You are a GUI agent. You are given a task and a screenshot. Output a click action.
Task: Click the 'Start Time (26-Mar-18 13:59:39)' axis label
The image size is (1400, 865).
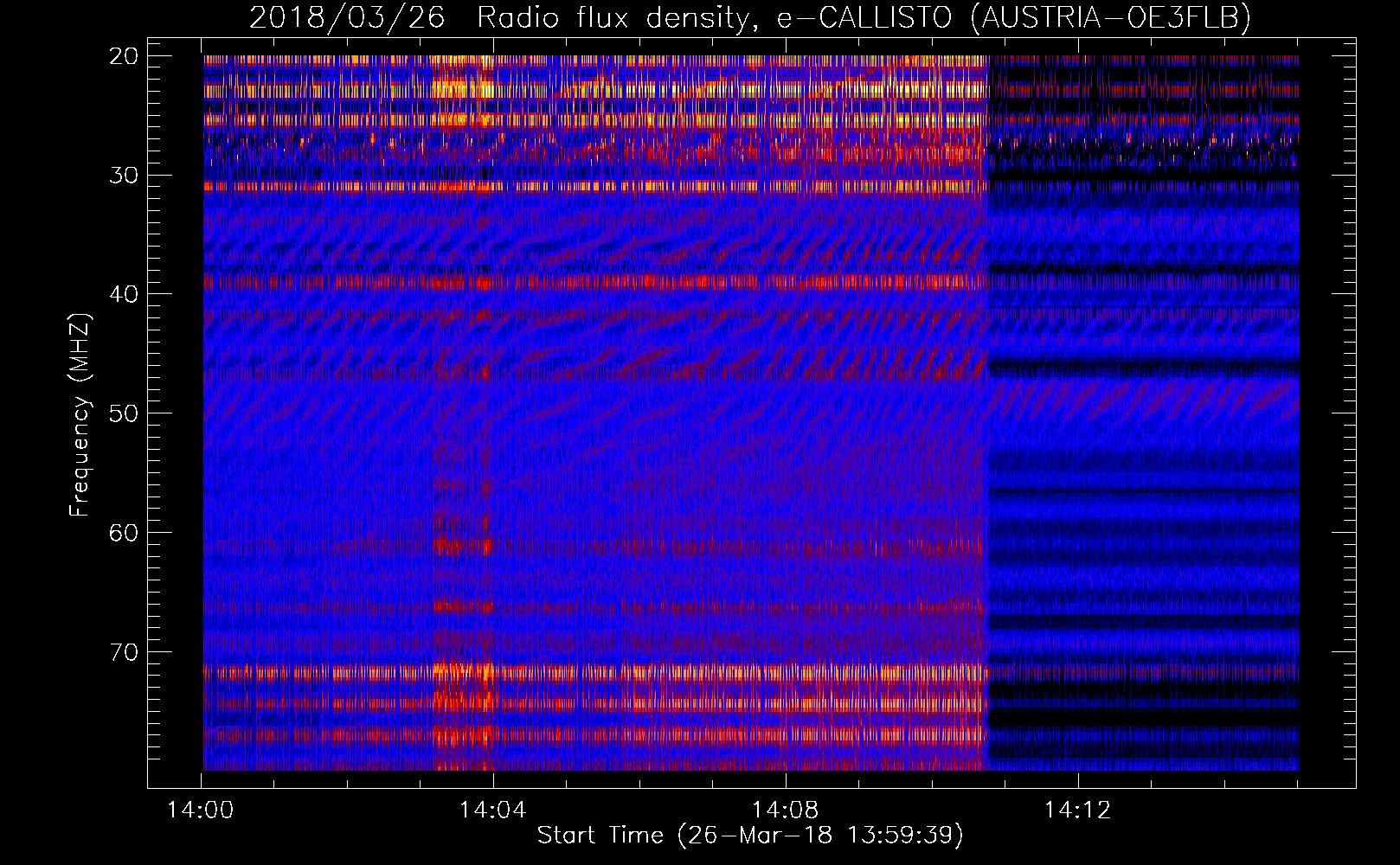click(750, 835)
